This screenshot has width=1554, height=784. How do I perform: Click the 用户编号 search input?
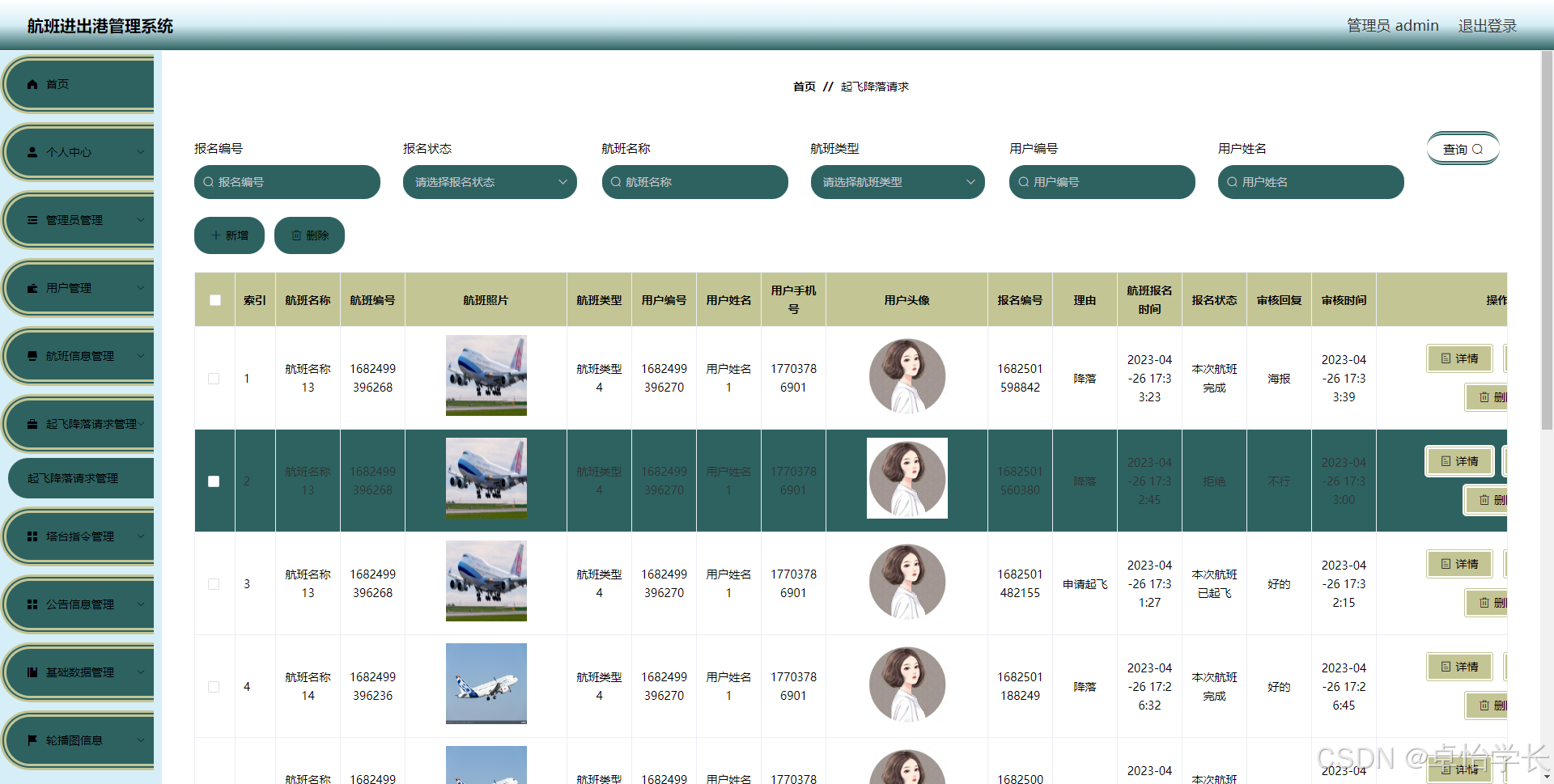point(1102,182)
